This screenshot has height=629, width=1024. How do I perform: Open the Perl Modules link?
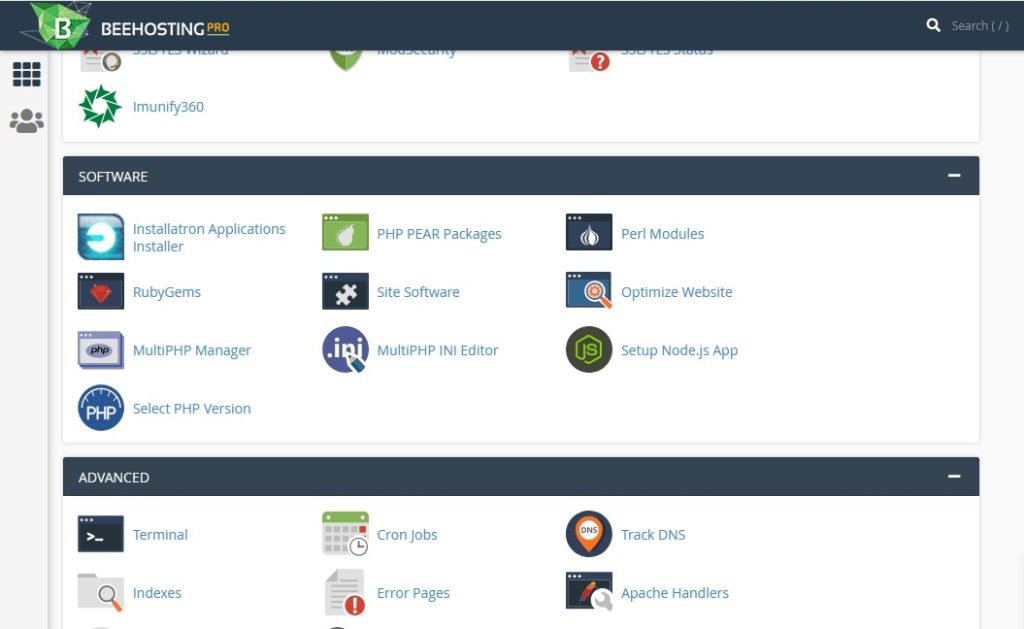click(x=662, y=233)
